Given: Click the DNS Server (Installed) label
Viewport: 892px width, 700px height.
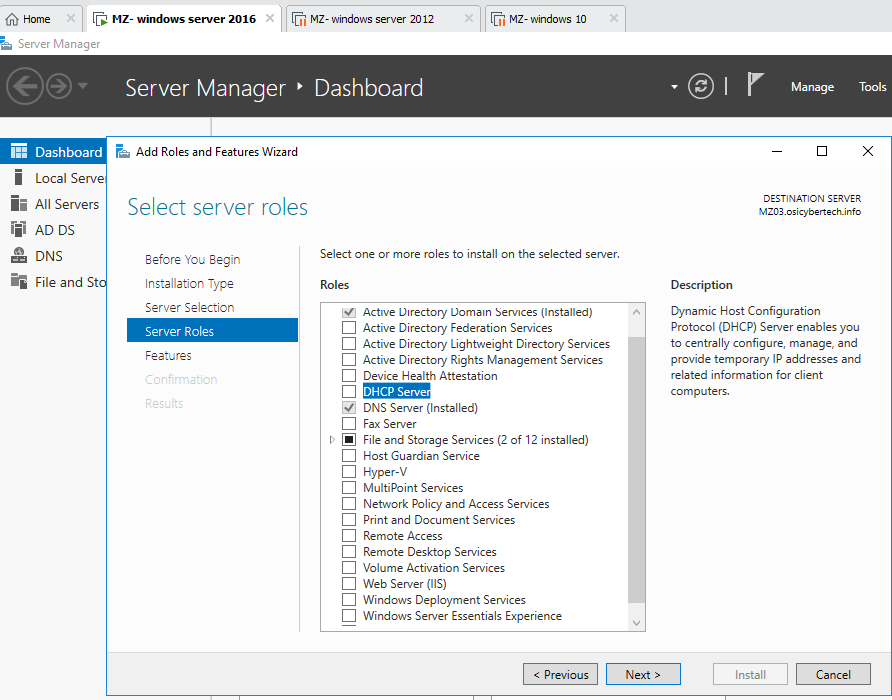Looking at the screenshot, I should (420, 407).
